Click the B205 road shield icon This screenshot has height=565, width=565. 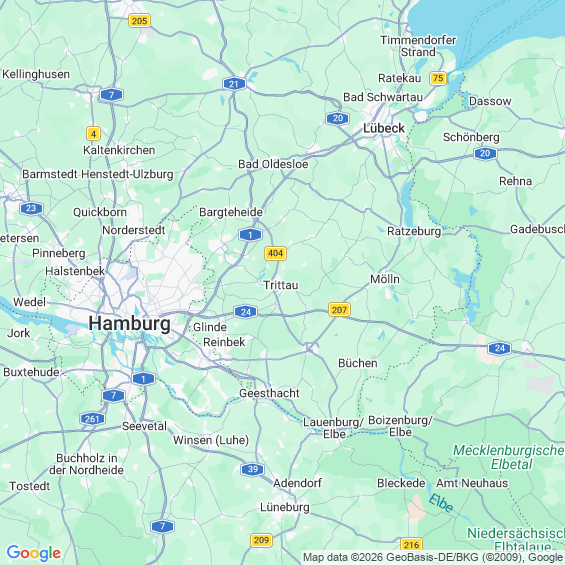139,21
